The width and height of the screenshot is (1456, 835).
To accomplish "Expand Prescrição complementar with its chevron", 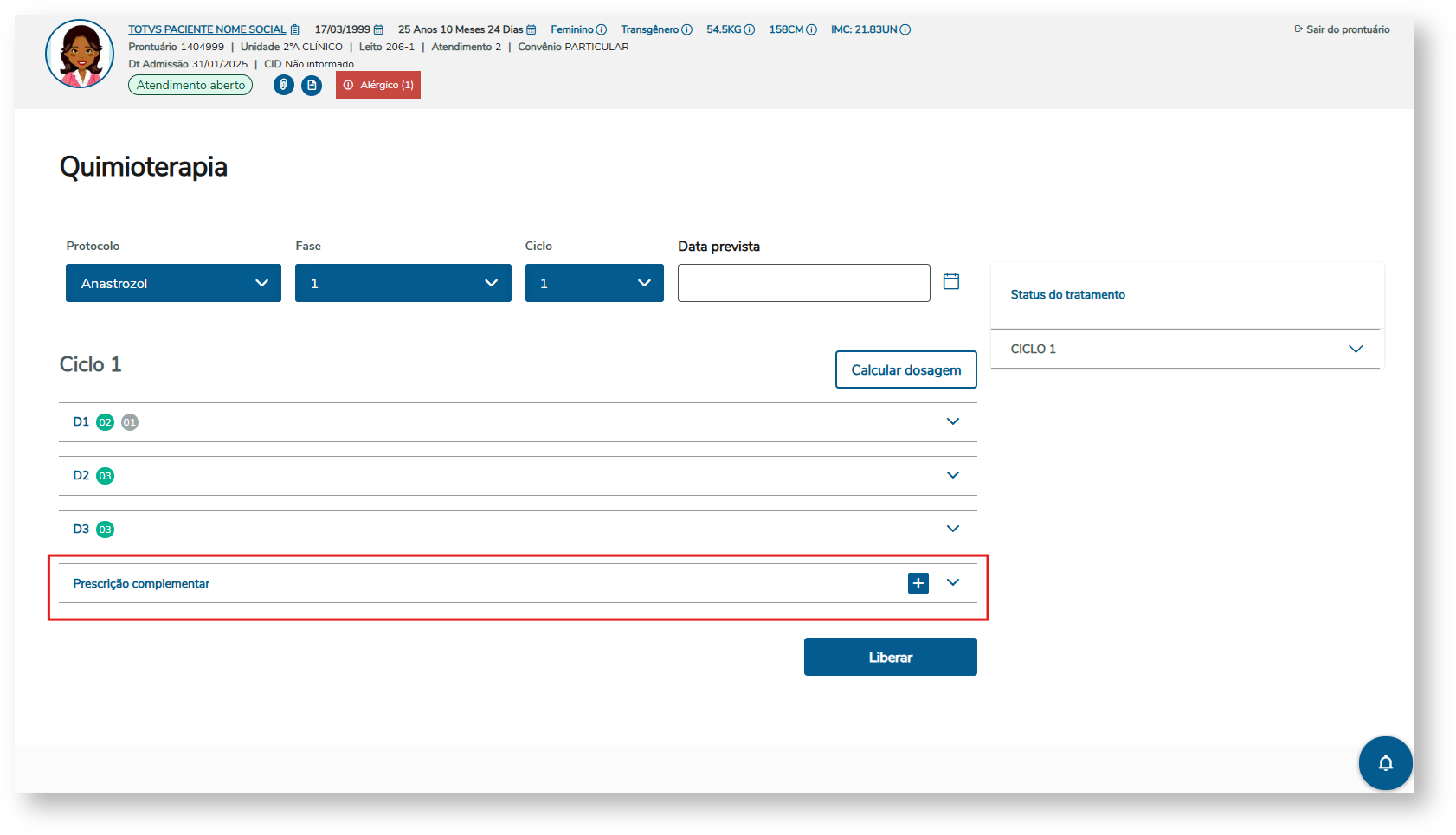I will pos(953,582).
